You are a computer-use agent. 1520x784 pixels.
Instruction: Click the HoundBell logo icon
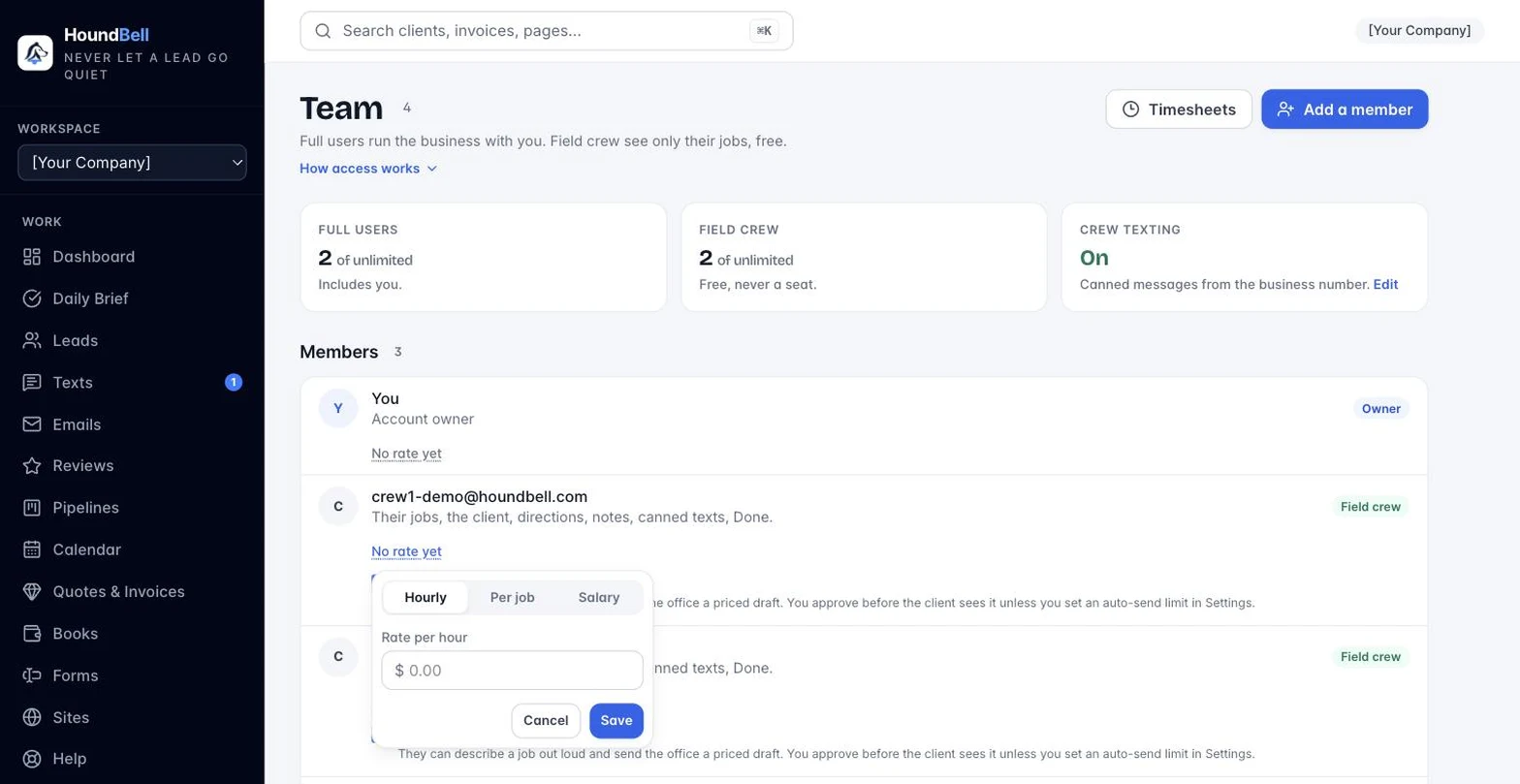coord(35,52)
